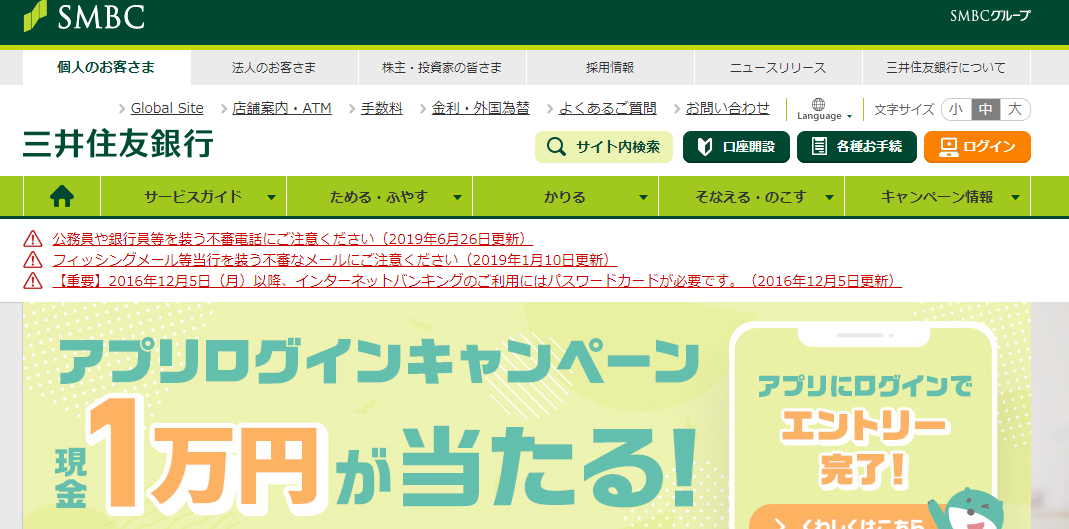Expand サービスガイド menu
1069x529 pixels.
[194, 197]
